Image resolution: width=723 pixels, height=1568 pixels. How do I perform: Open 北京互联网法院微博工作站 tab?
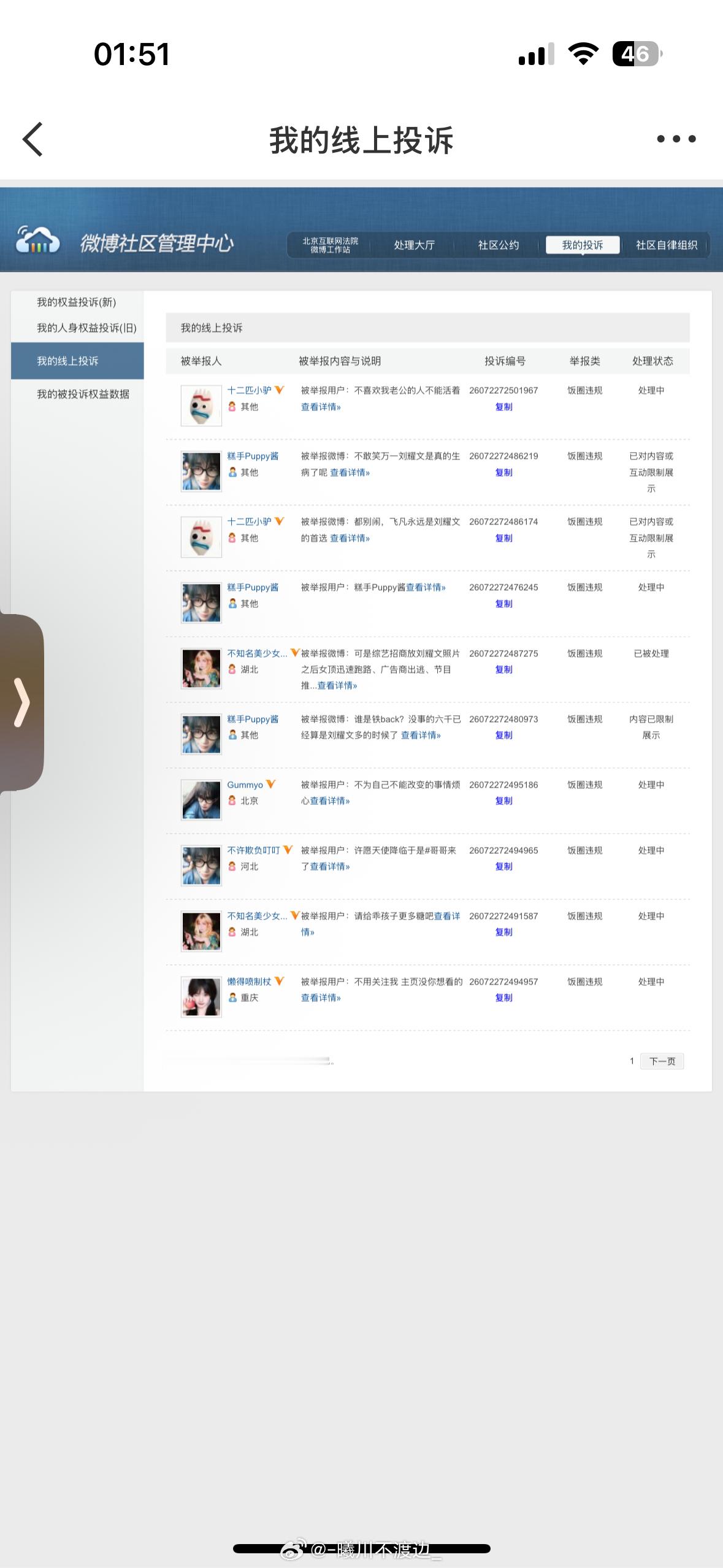pyautogui.click(x=330, y=245)
